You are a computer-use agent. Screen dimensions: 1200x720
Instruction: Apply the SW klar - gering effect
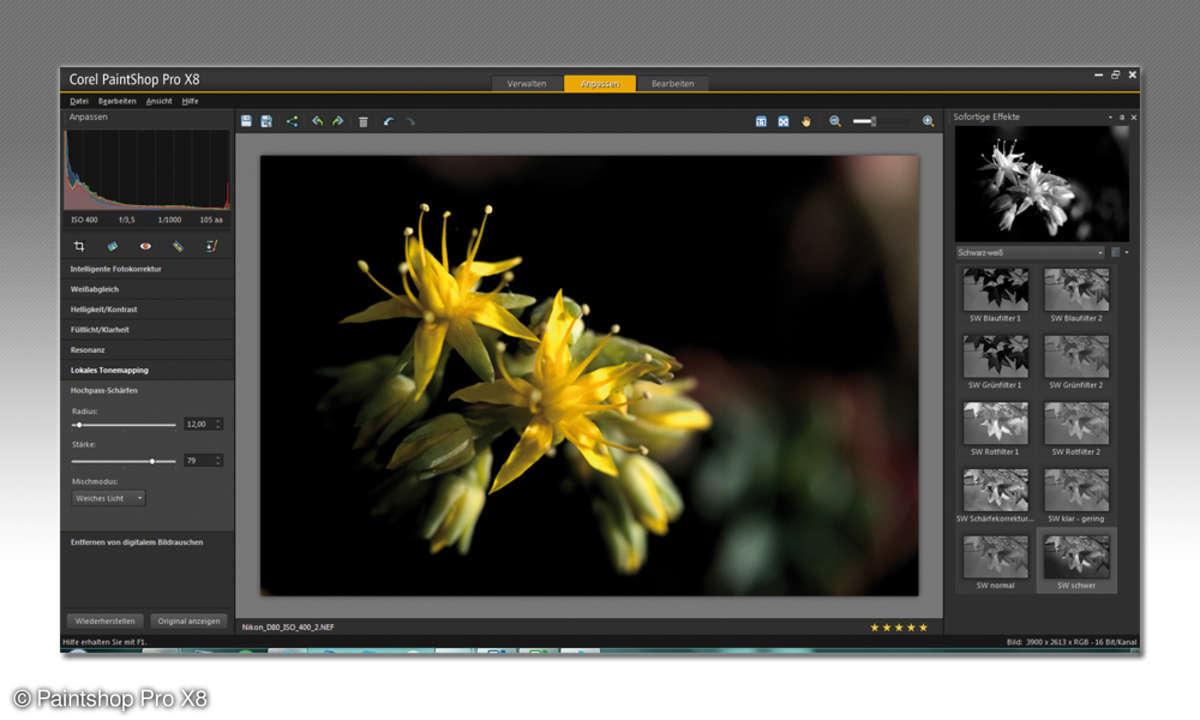point(1076,496)
